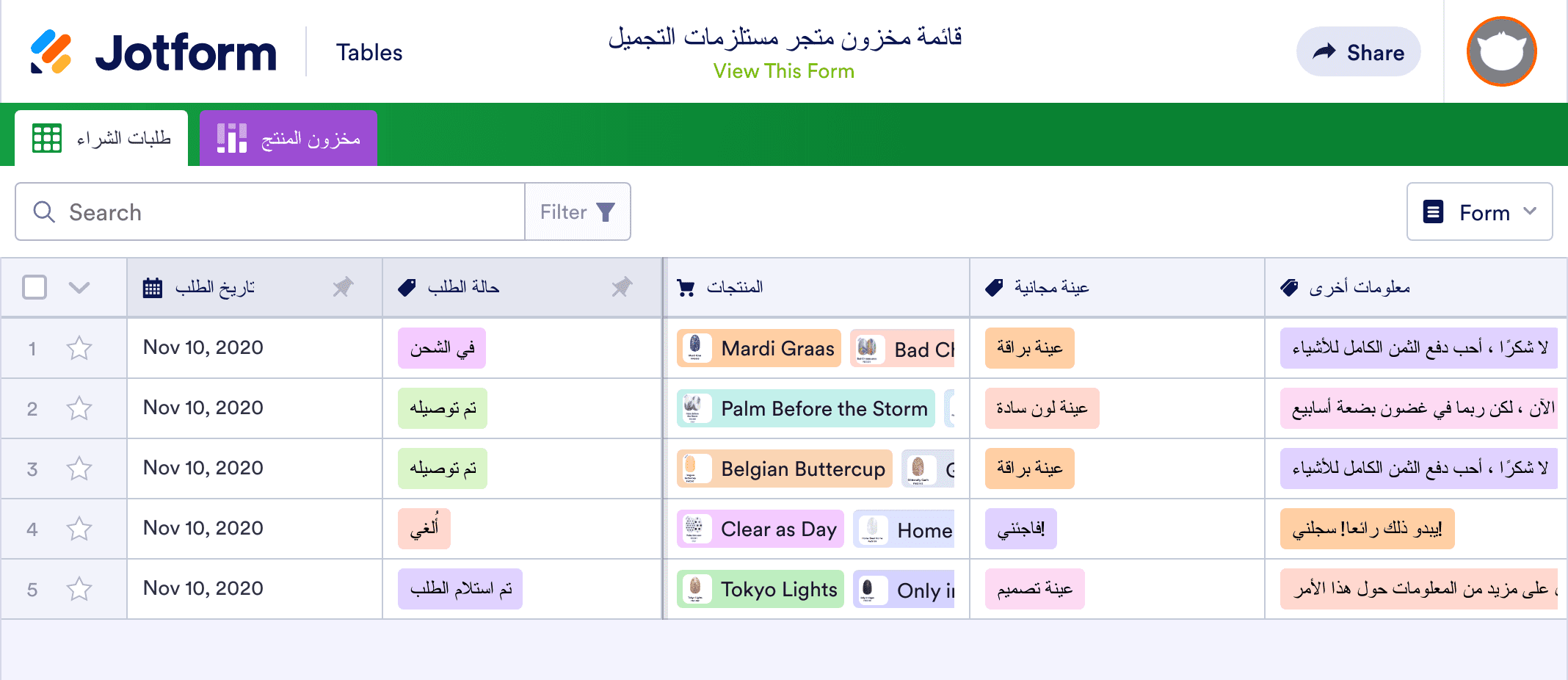1568x680 pixels.
Task: Select the Tokyo Lights product tag
Action: coord(760,588)
